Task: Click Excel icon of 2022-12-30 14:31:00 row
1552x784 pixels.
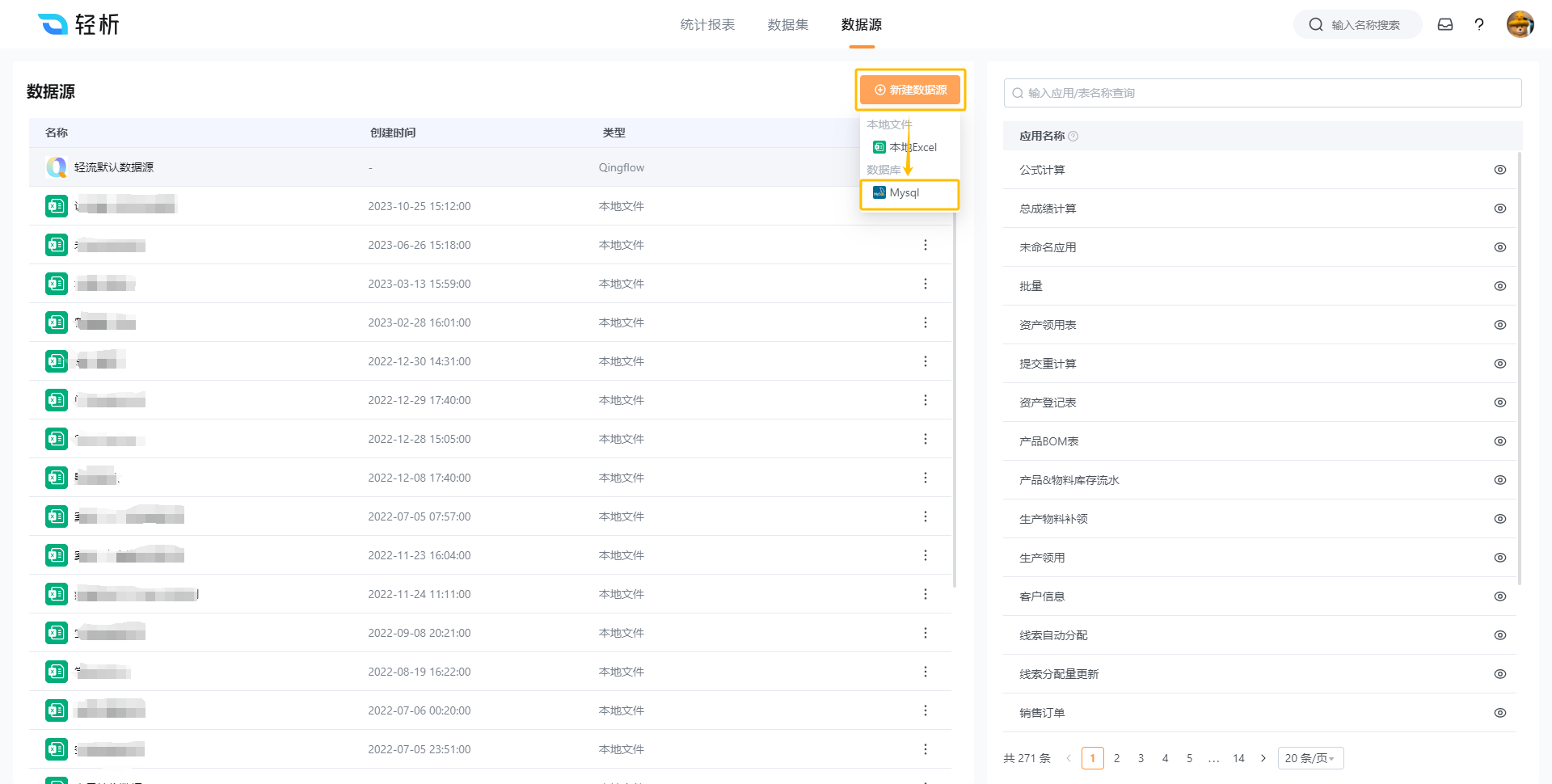Action: (x=56, y=361)
